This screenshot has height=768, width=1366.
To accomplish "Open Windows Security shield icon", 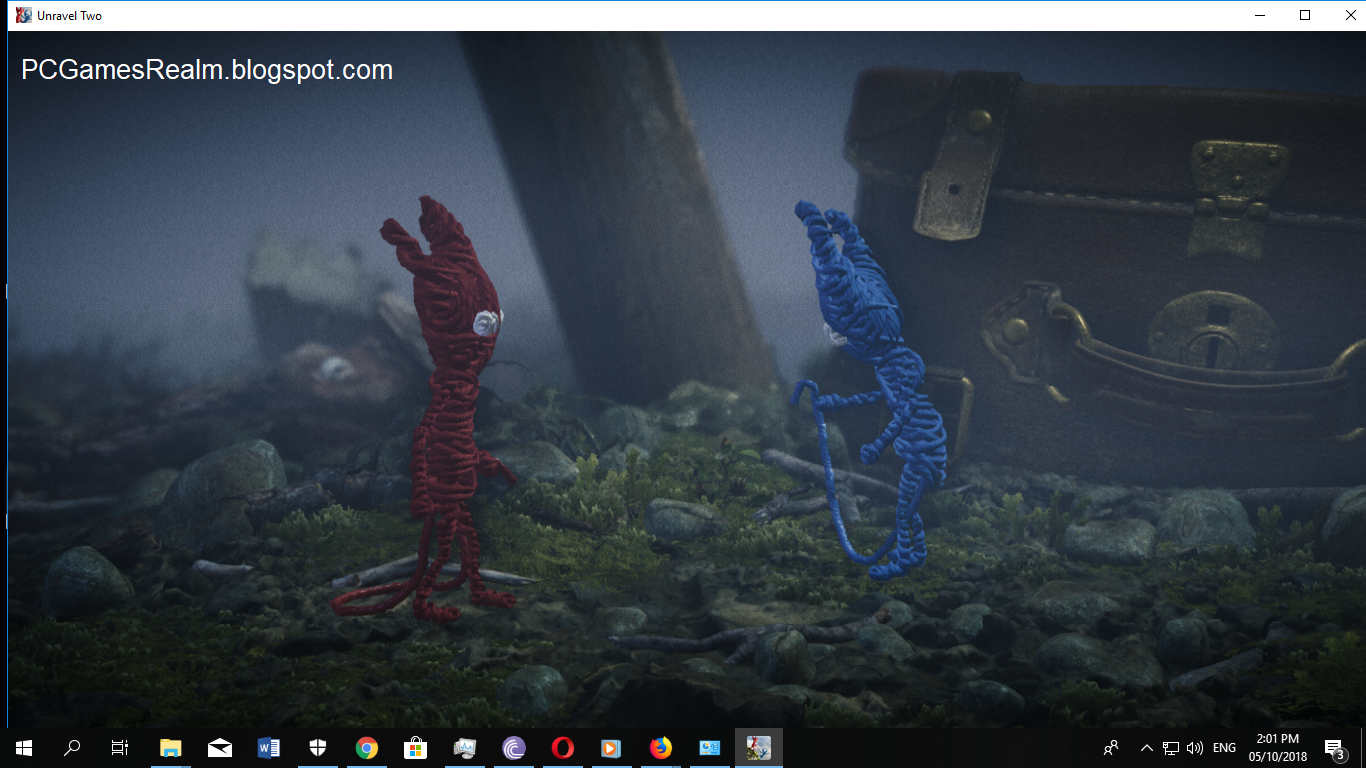I will click(318, 748).
